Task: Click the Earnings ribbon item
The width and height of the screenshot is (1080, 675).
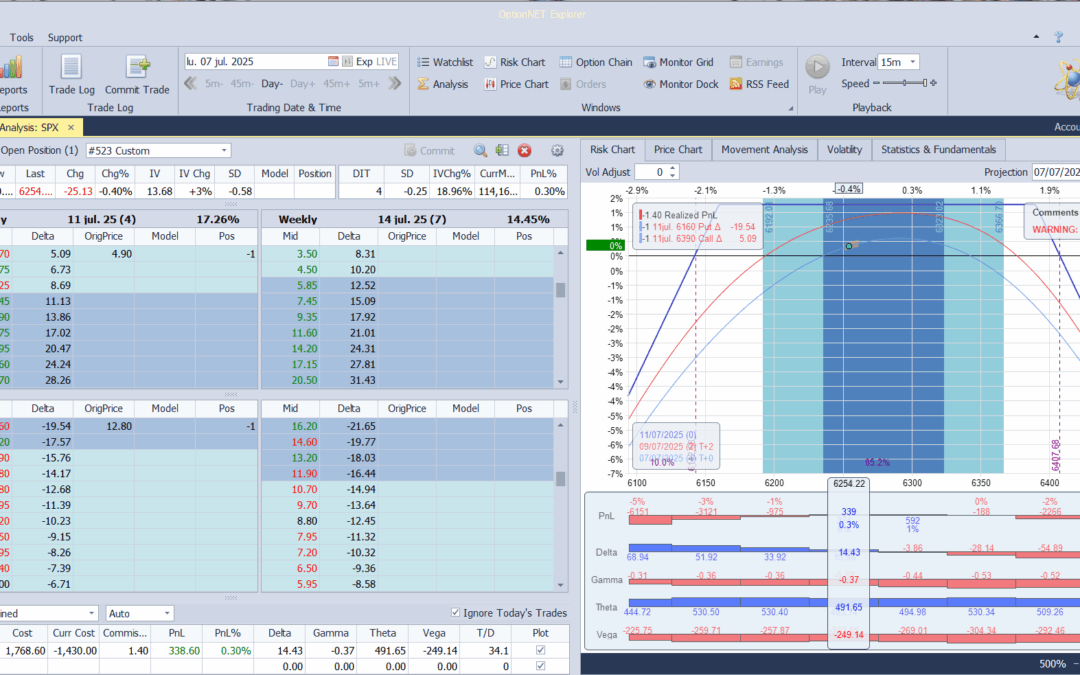Action: (x=756, y=62)
